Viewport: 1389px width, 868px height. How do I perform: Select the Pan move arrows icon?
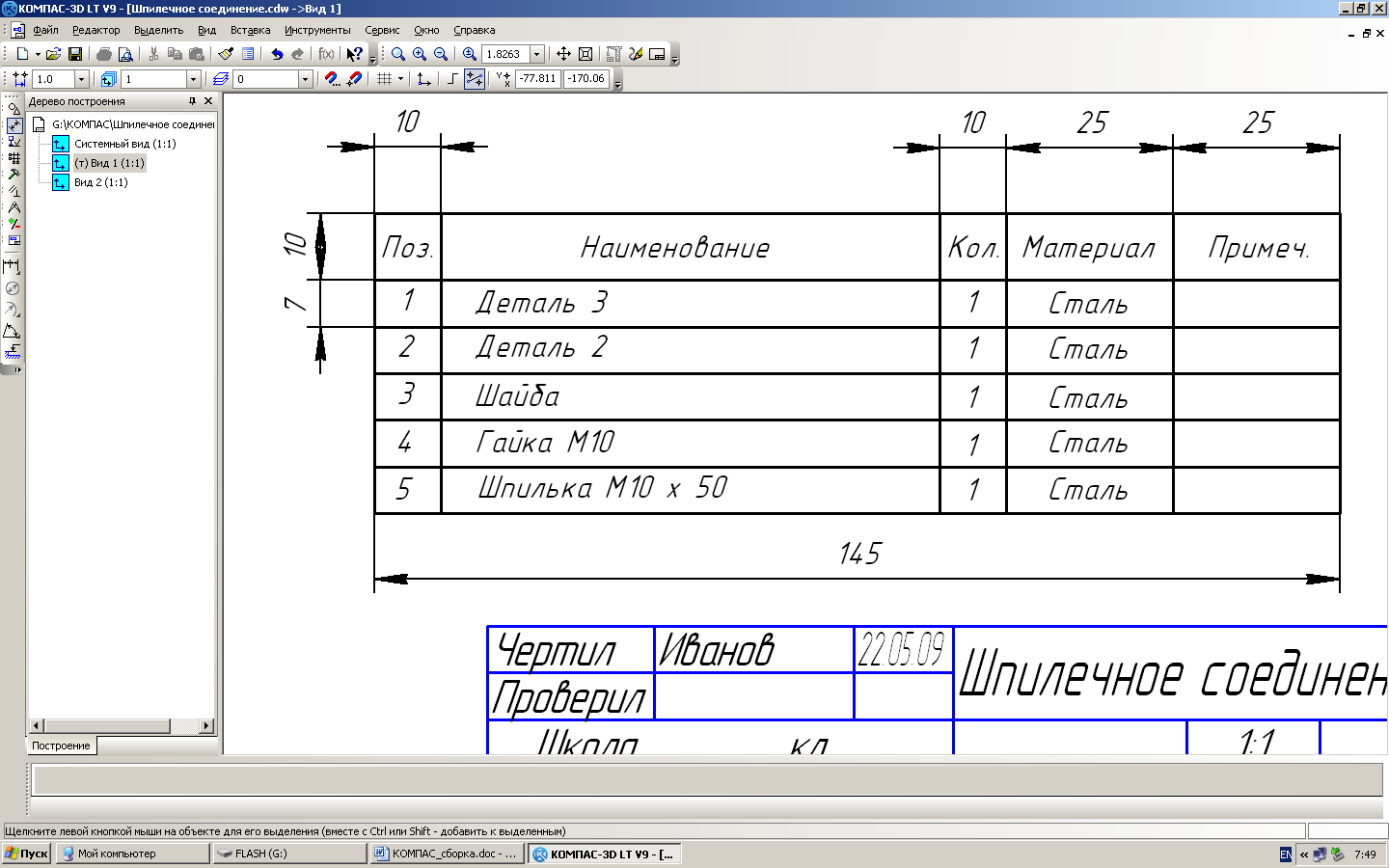pyautogui.click(x=563, y=54)
